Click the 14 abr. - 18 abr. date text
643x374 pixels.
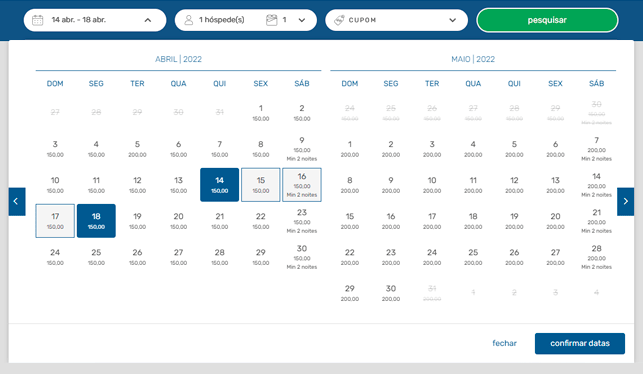click(79, 20)
